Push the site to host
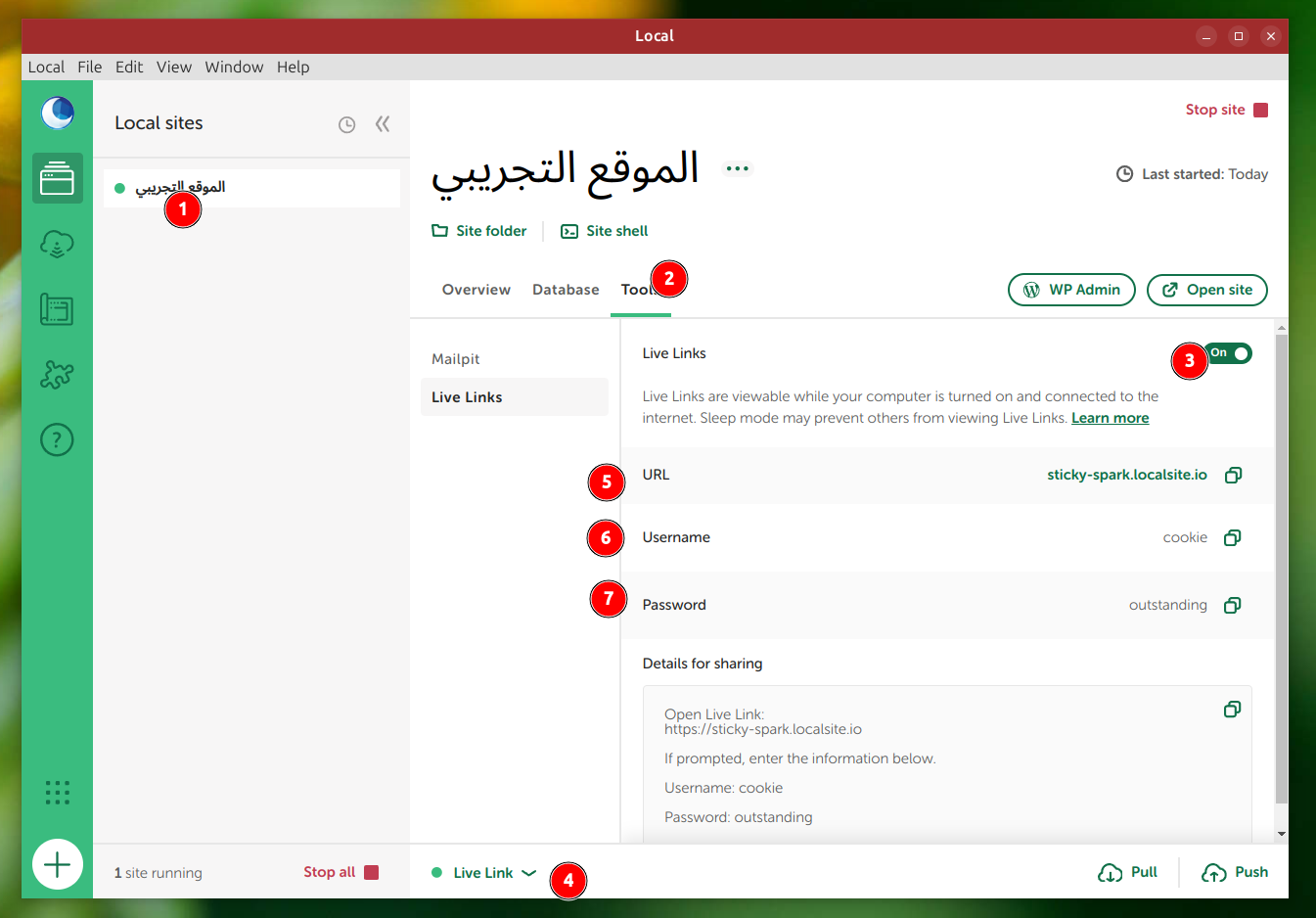This screenshot has width=1316, height=918. [1235, 872]
